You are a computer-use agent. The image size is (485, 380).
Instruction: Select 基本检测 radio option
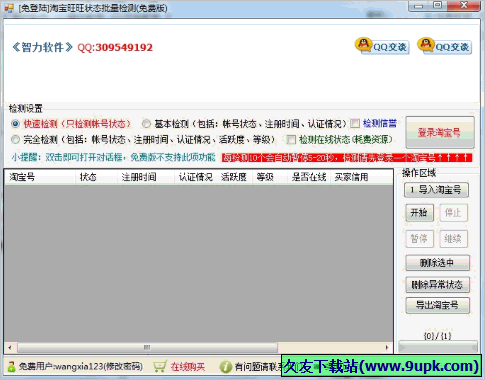click(146, 124)
